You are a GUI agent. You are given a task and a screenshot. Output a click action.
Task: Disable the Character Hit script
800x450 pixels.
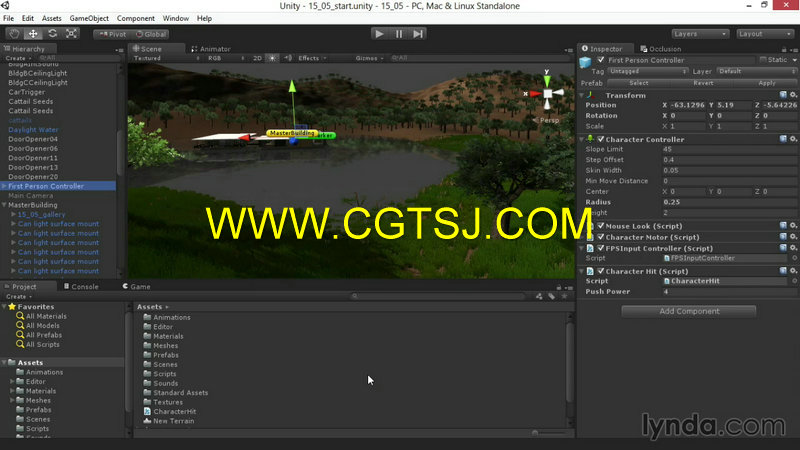tap(601, 271)
